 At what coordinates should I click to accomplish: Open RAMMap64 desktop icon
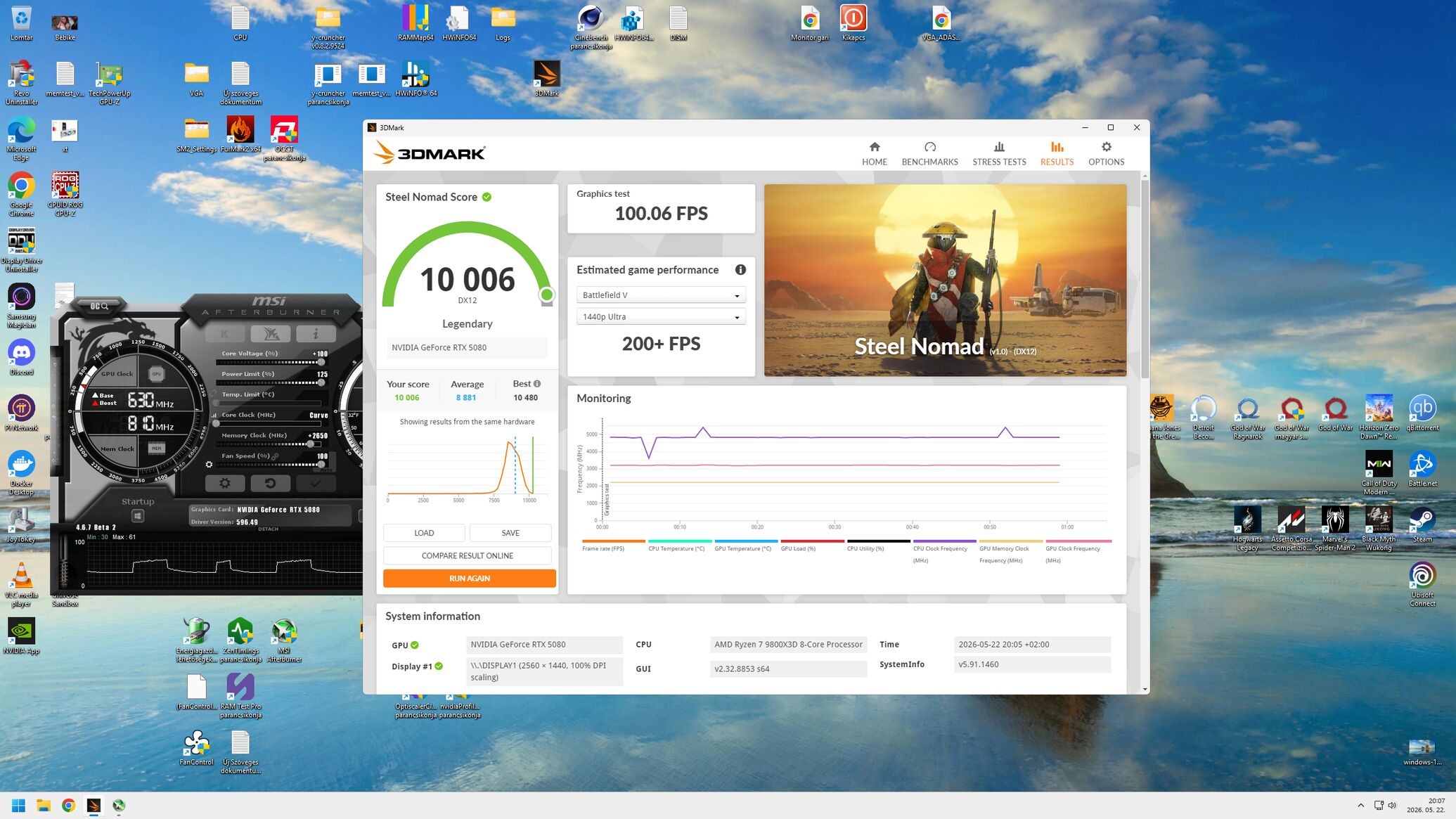point(415,23)
